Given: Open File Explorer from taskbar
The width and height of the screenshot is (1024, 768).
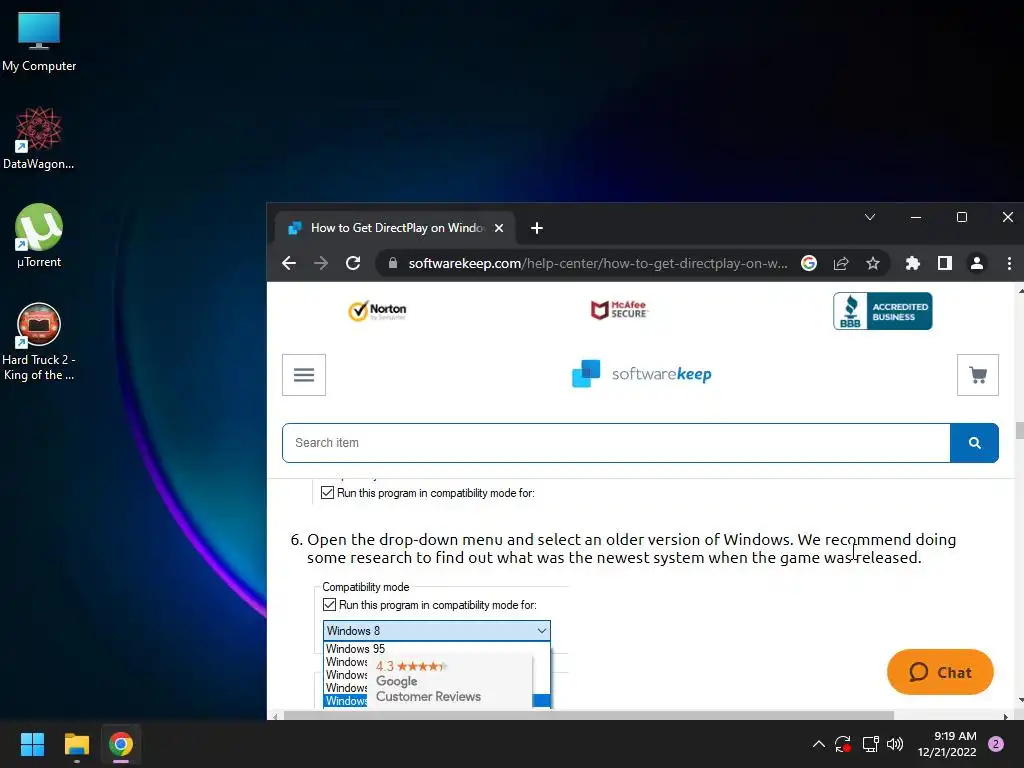Looking at the screenshot, I should 76,744.
